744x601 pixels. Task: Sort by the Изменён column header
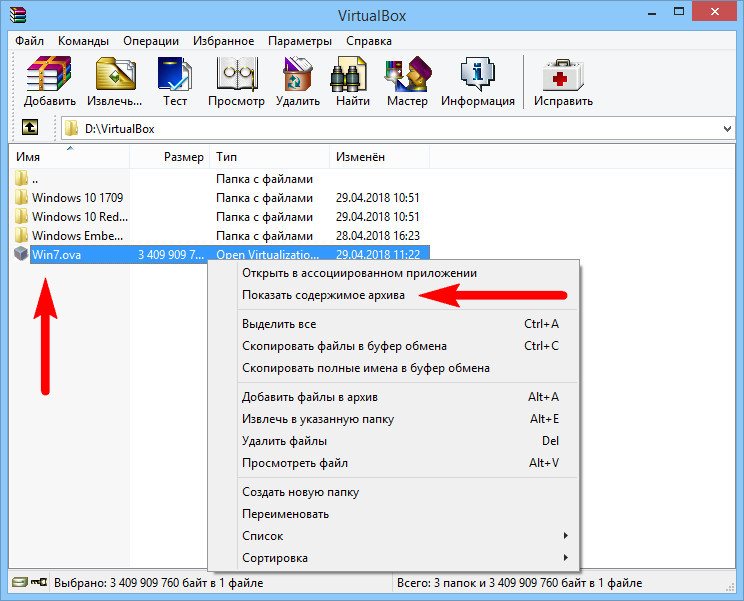coord(380,157)
